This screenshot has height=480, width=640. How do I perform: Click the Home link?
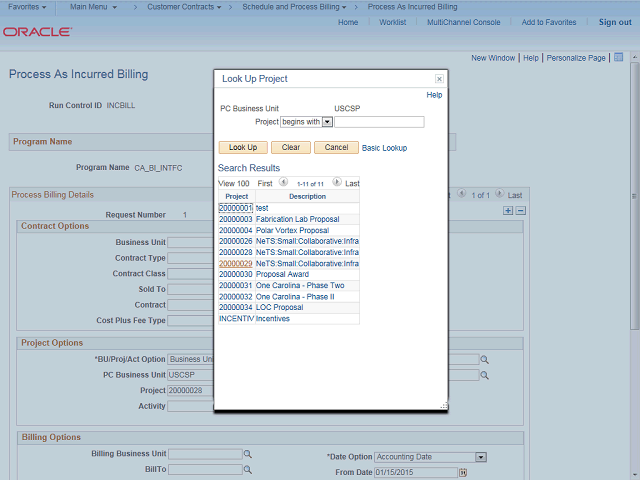348,22
